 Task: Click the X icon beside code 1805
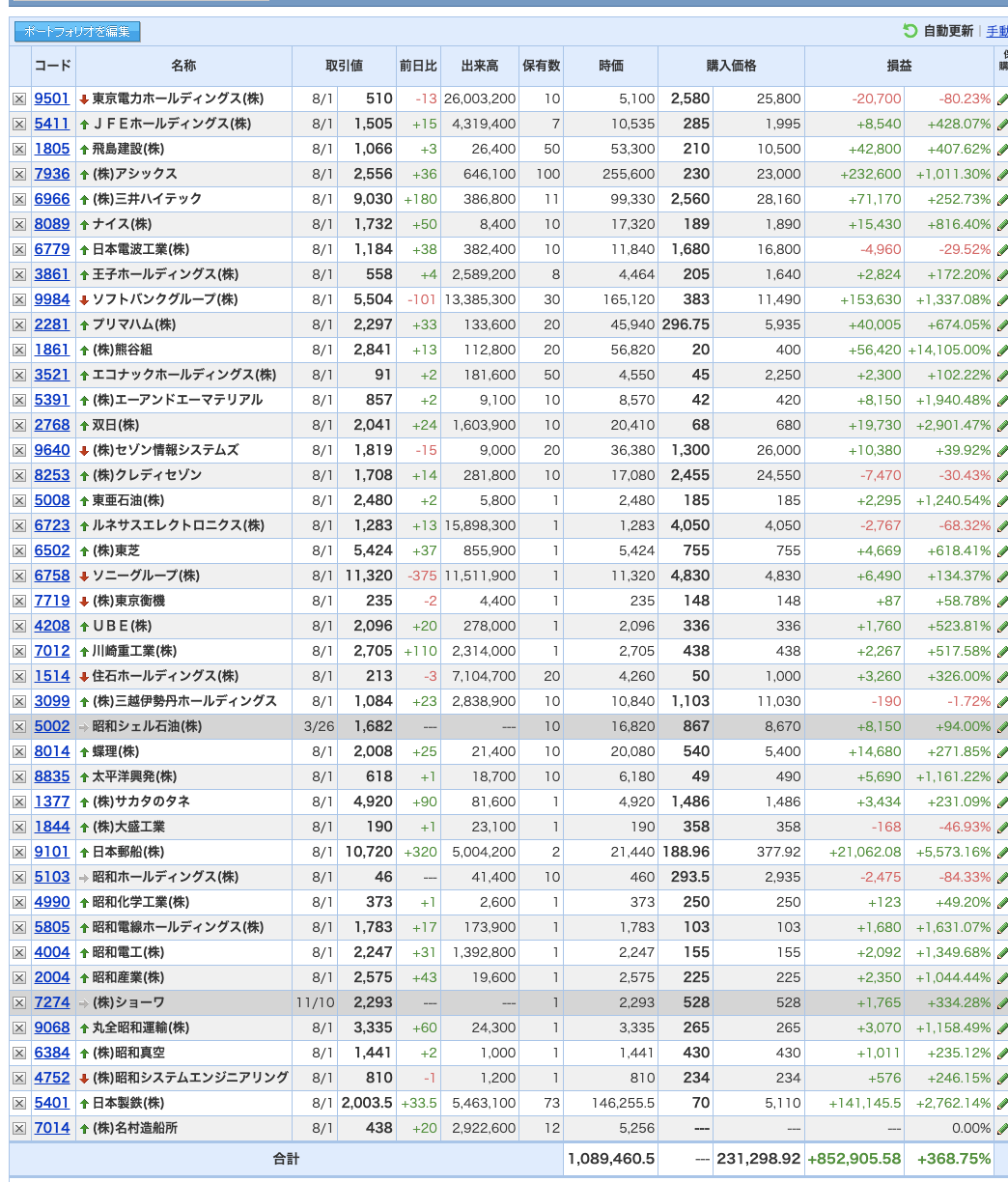tap(19, 149)
